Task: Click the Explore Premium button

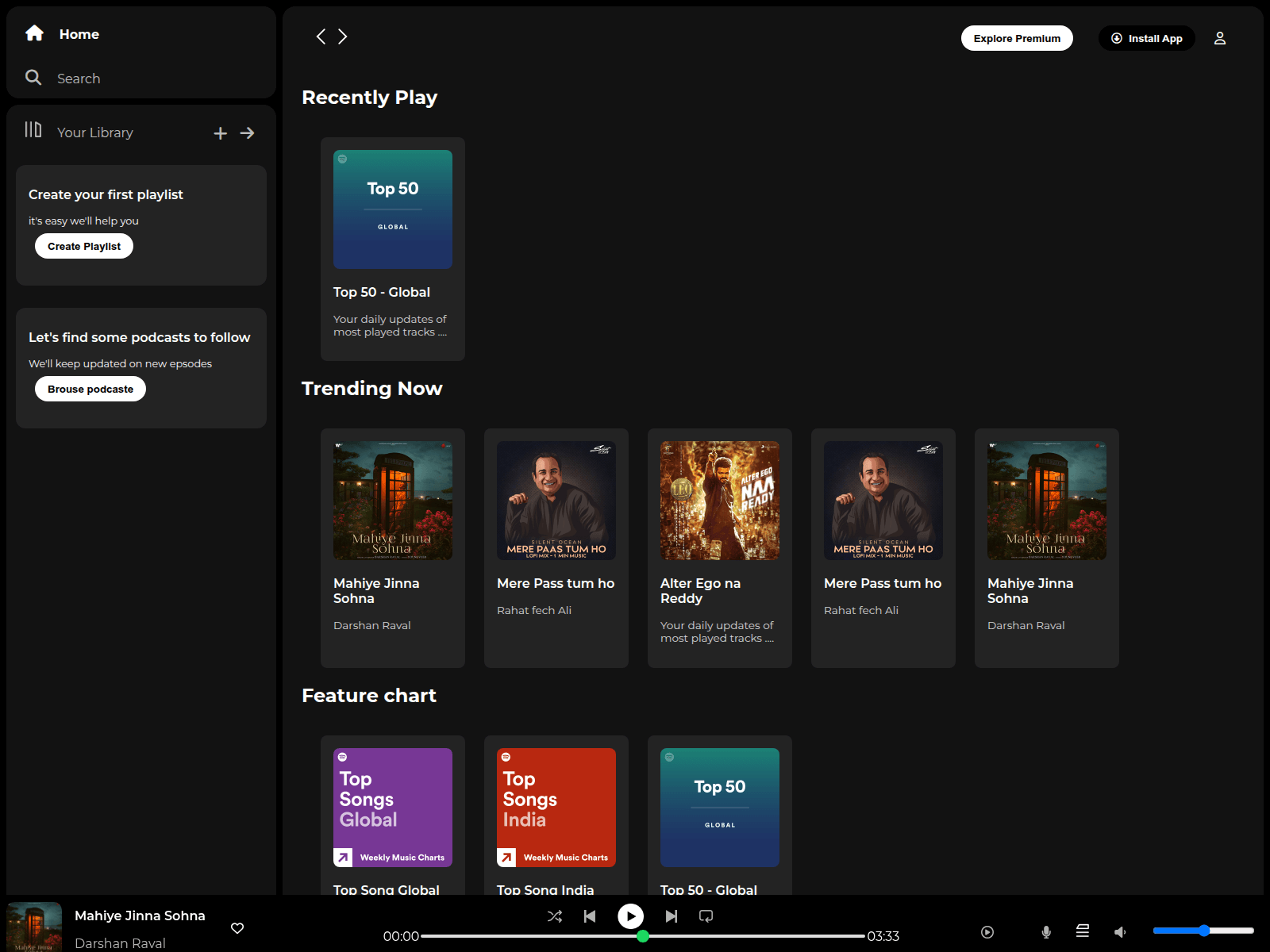Action: click(x=1017, y=38)
